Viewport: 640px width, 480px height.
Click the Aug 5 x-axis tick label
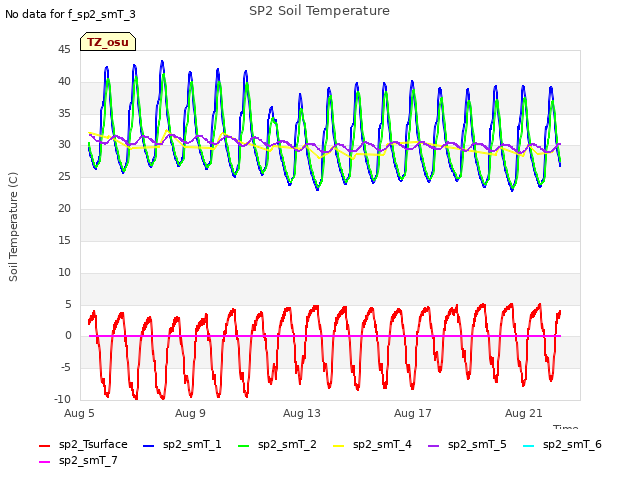[79, 413]
